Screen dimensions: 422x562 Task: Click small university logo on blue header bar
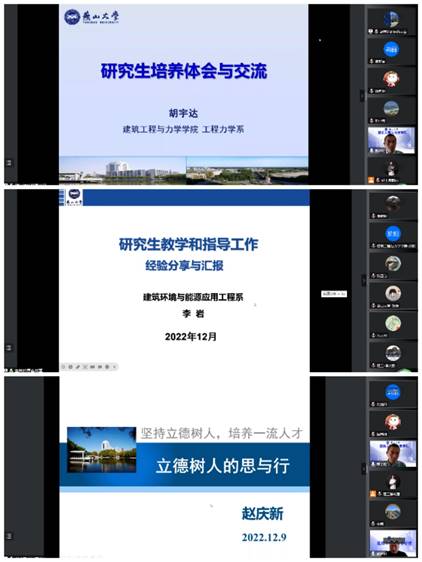pos(74,197)
